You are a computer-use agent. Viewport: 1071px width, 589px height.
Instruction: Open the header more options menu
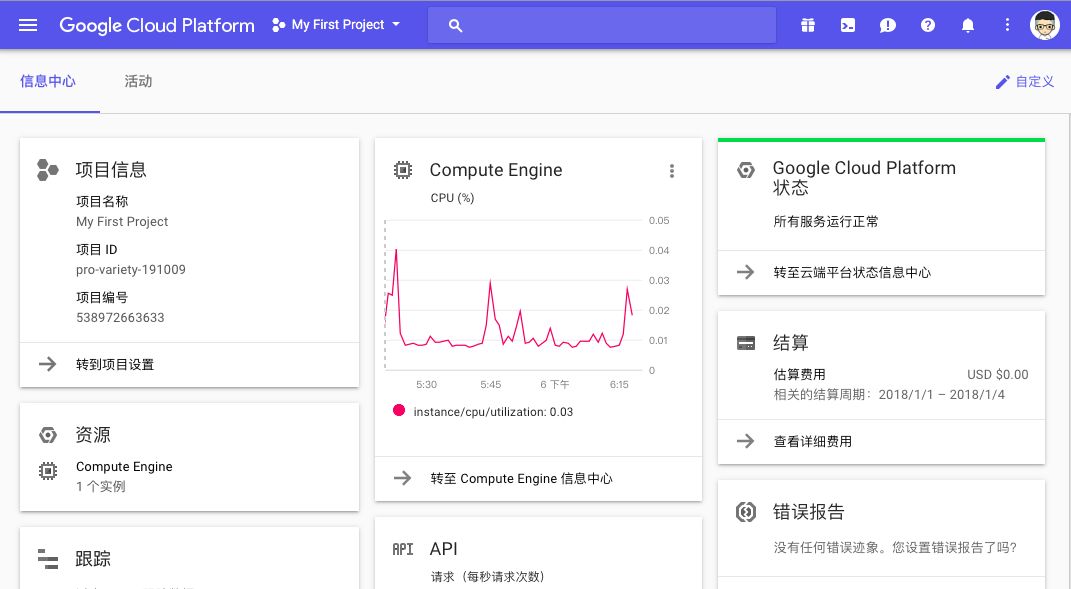pyautogui.click(x=1007, y=25)
